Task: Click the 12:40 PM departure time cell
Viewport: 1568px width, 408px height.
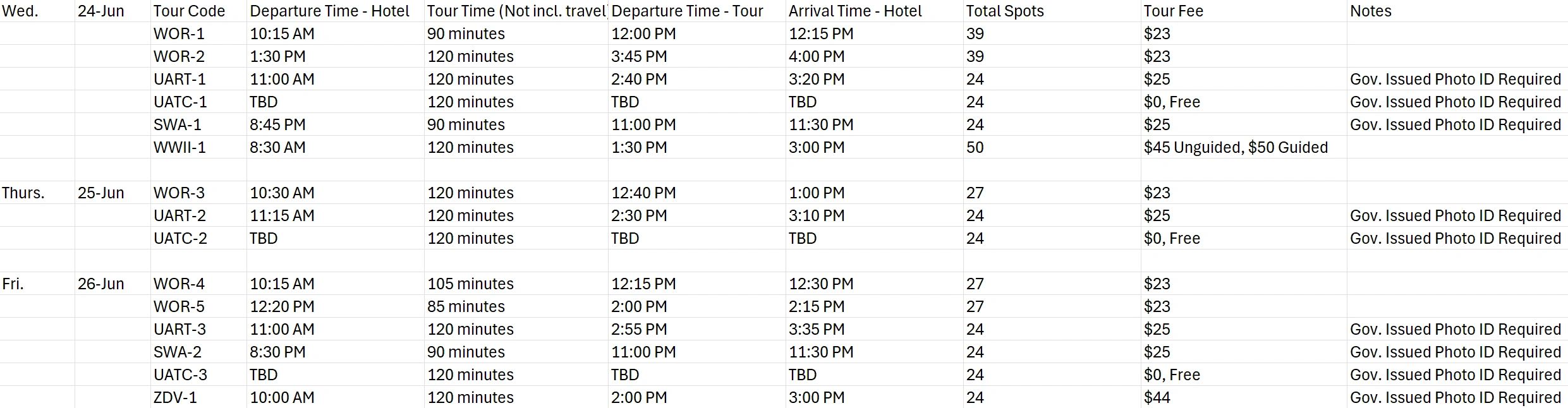Action: tap(643, 193)
